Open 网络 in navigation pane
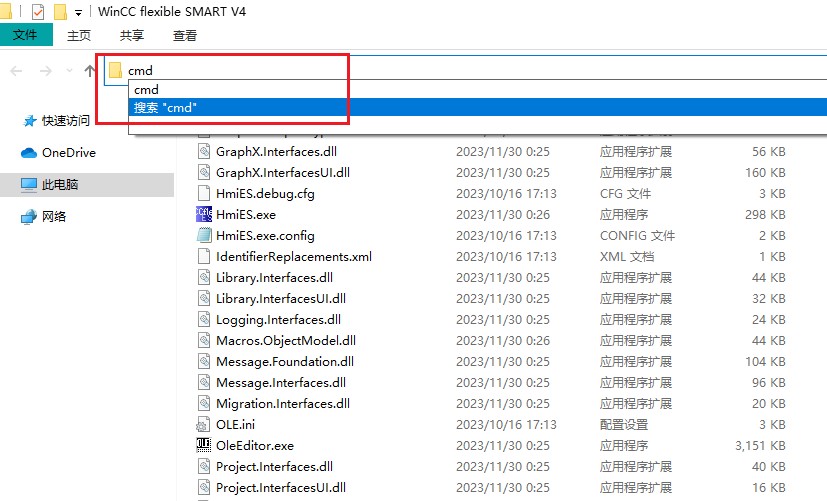Viewport: 827px width, 501px height. coord(54,217)
